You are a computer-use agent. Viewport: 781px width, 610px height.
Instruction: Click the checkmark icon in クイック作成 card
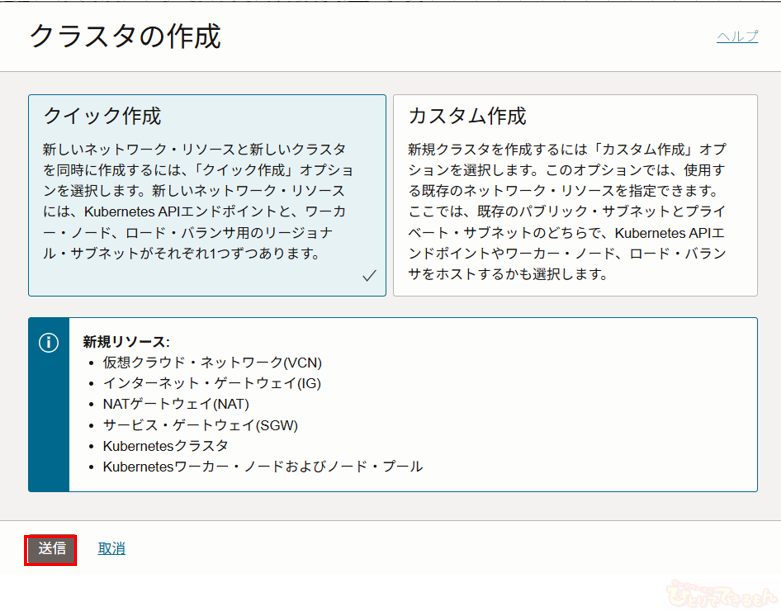(369, 276)
